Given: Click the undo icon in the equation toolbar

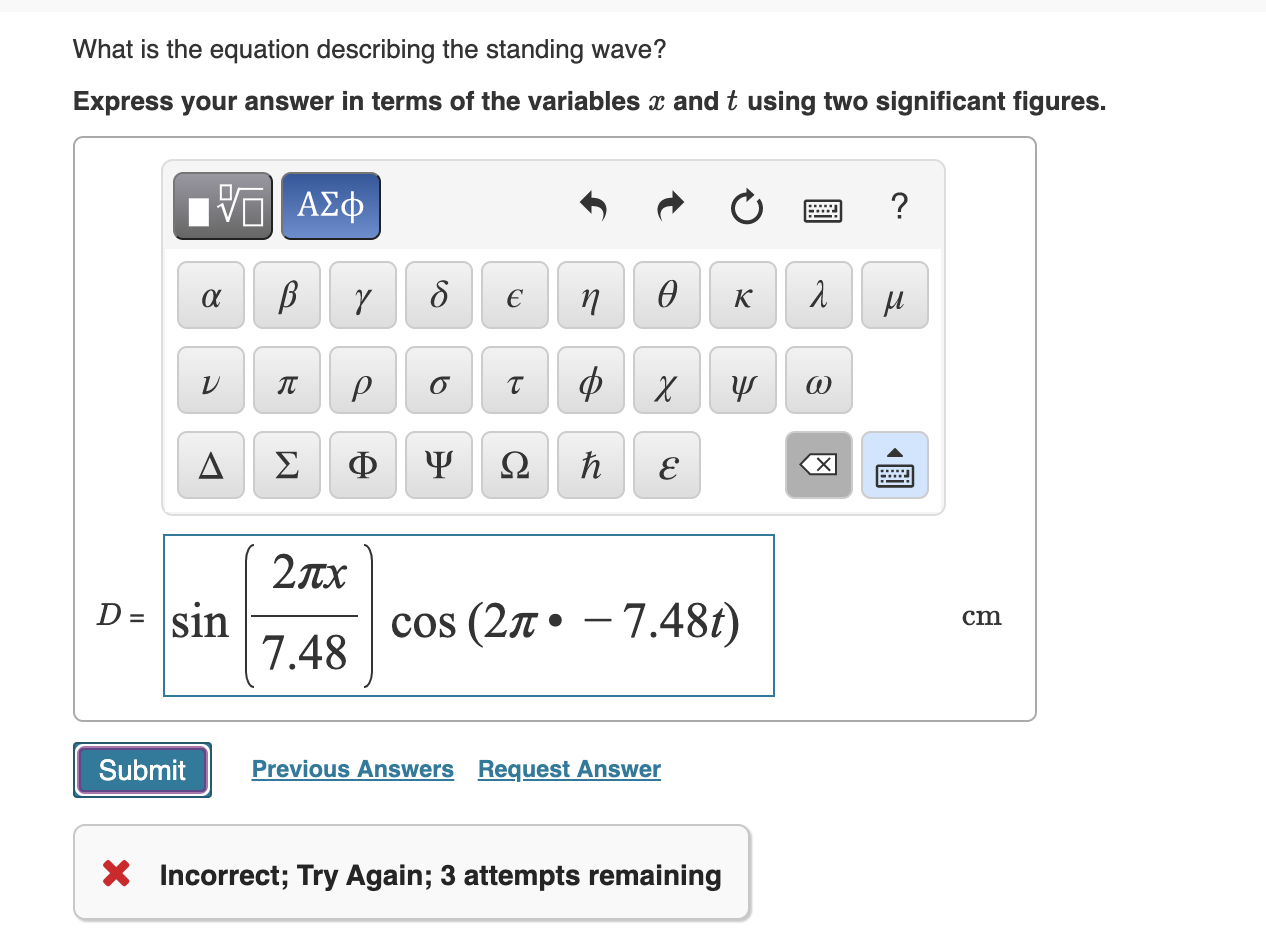Looking at the screenshot, I should tap(593, 206).
